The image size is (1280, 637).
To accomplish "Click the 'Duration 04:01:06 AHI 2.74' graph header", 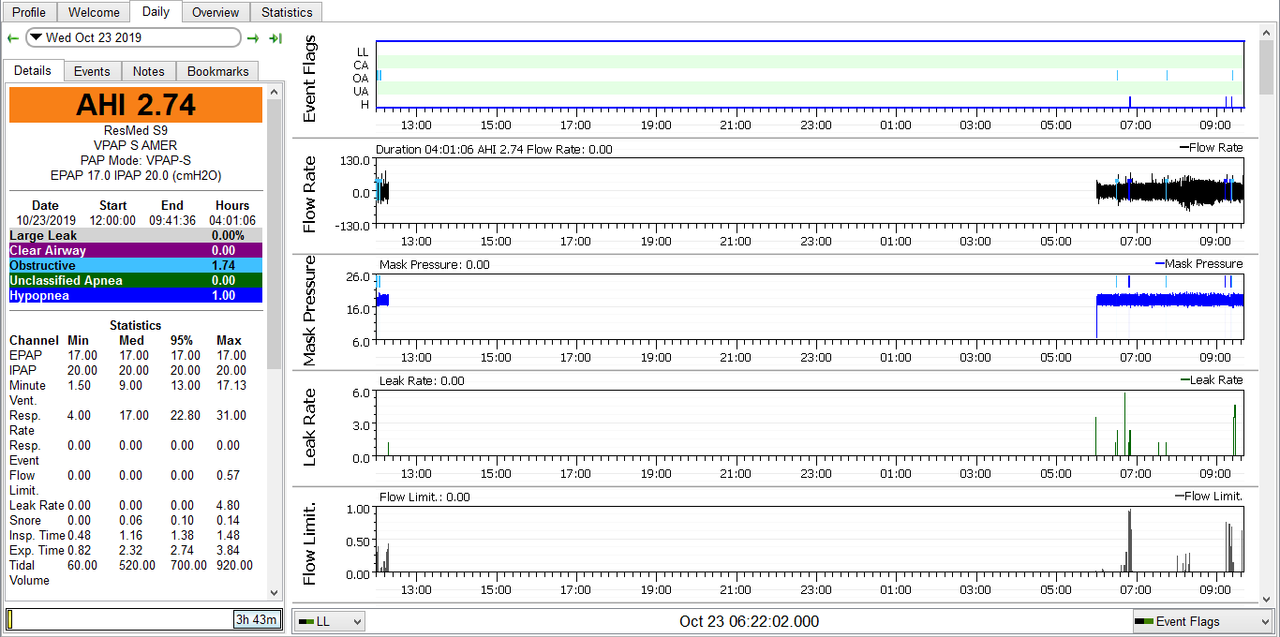I will [x=493, y=149].
